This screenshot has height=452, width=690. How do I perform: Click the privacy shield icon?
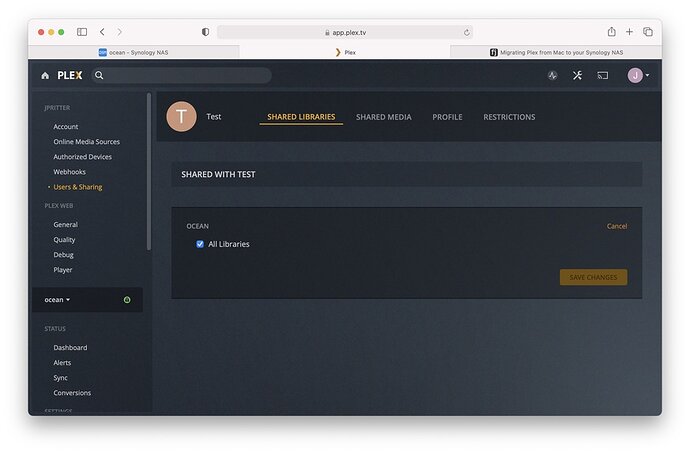point(205,32)
